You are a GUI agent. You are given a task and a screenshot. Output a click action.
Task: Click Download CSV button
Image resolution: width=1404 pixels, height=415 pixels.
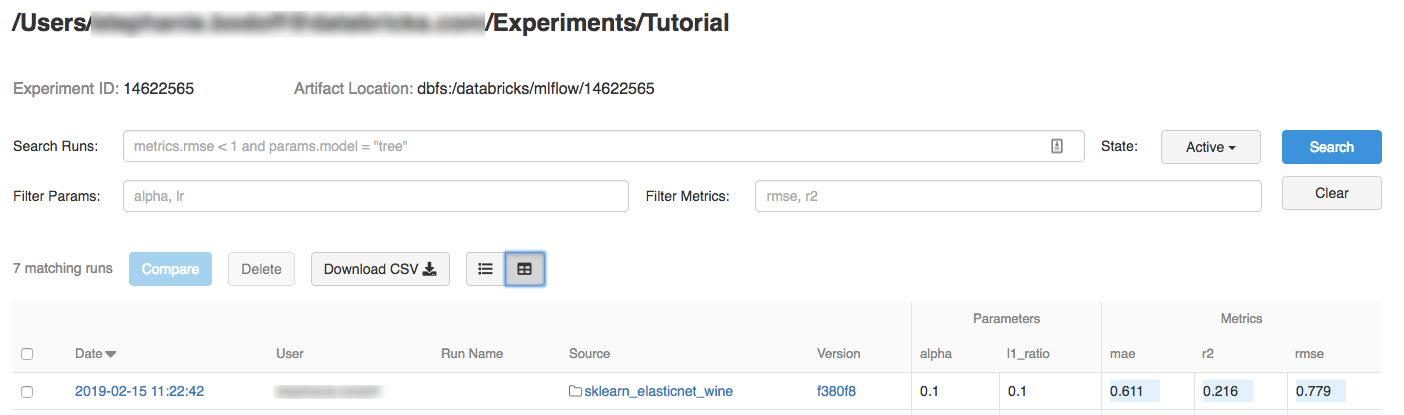[380, 269]
